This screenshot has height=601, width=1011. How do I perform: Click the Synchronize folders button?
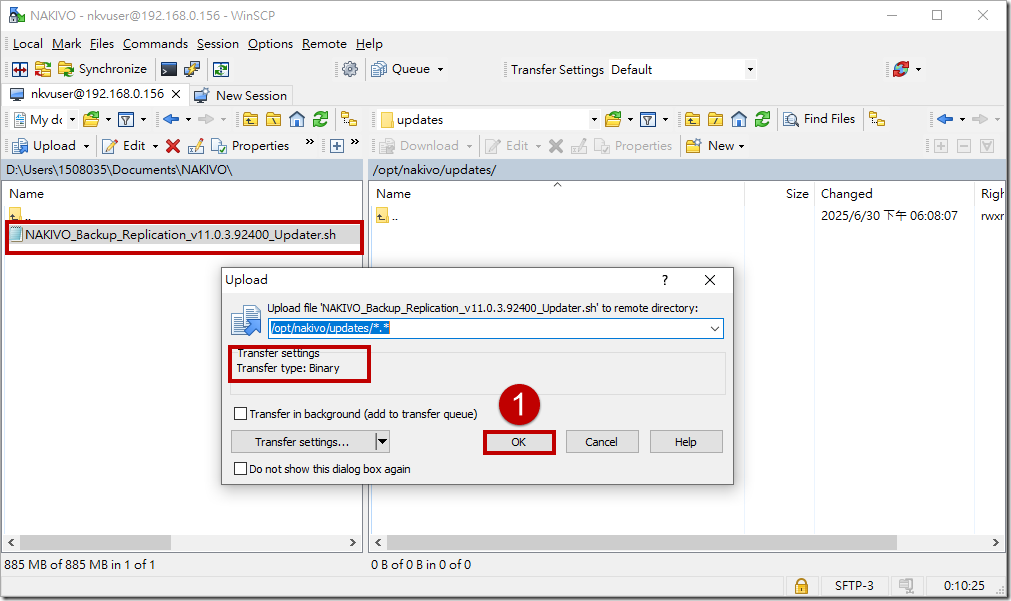point(103,69)
